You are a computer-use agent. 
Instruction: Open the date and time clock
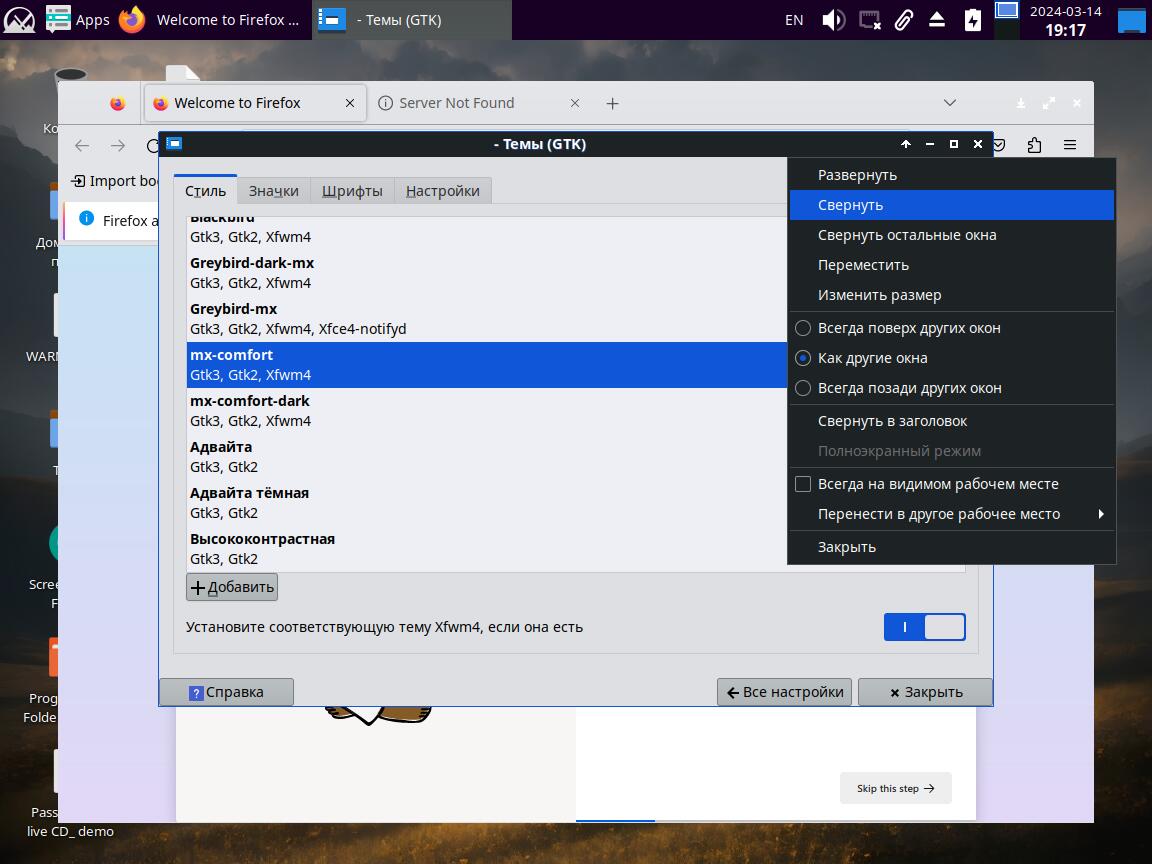click(1065, 21)
